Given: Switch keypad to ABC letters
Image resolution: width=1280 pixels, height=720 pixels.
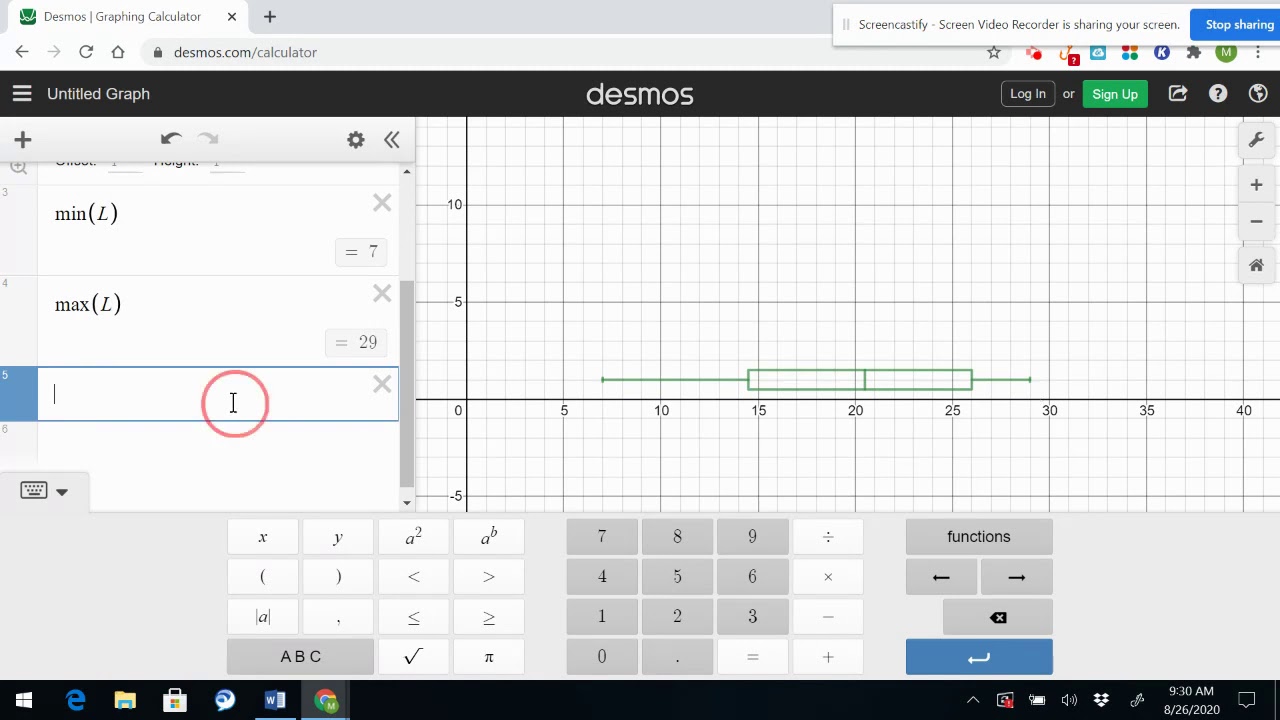Looking at the screenshot, I should click(x=301, y=657).
